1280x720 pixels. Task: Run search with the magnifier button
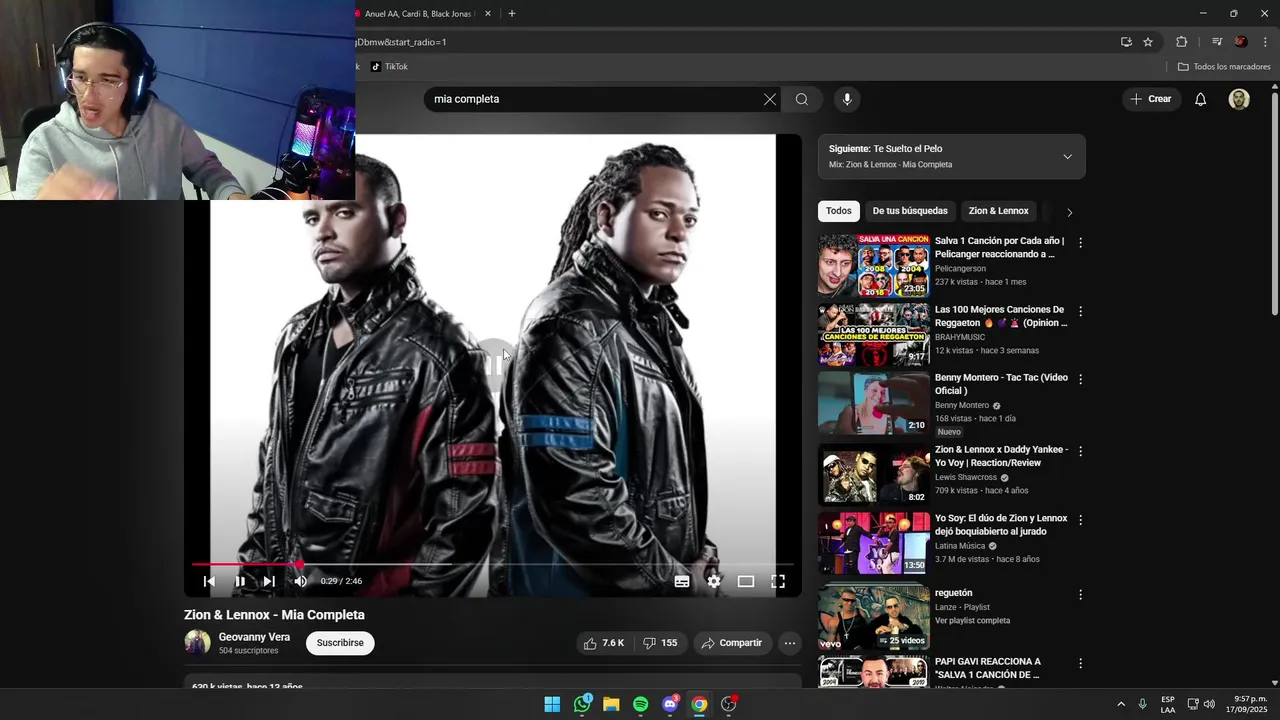click(x=802, y=99)
